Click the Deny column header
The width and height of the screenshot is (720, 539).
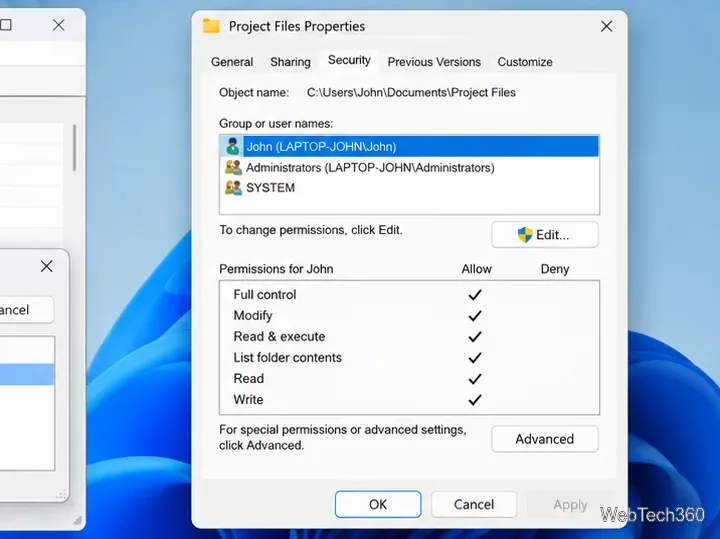(555, 269)
